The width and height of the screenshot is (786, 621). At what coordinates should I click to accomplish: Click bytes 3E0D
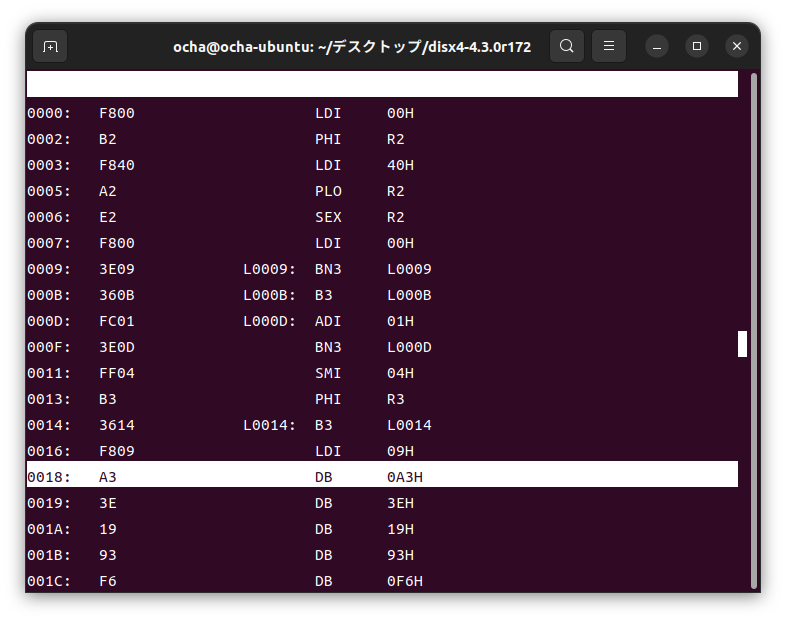click(117, 347)
